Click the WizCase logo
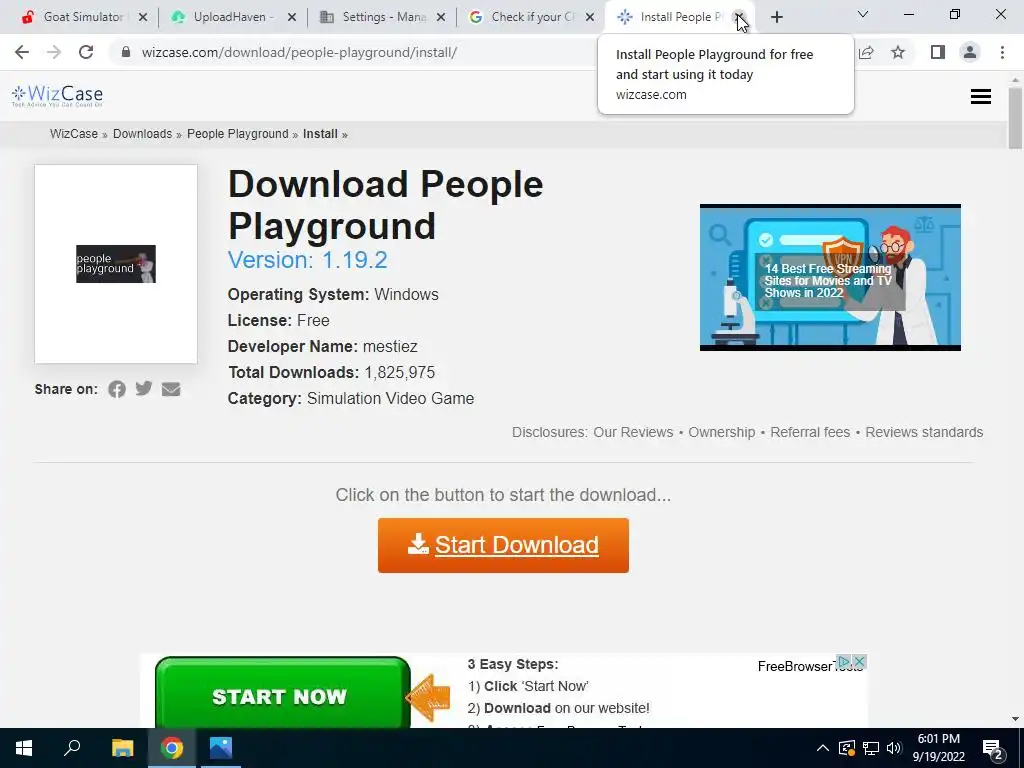The image size is (1024, 768). click(57, 96)
